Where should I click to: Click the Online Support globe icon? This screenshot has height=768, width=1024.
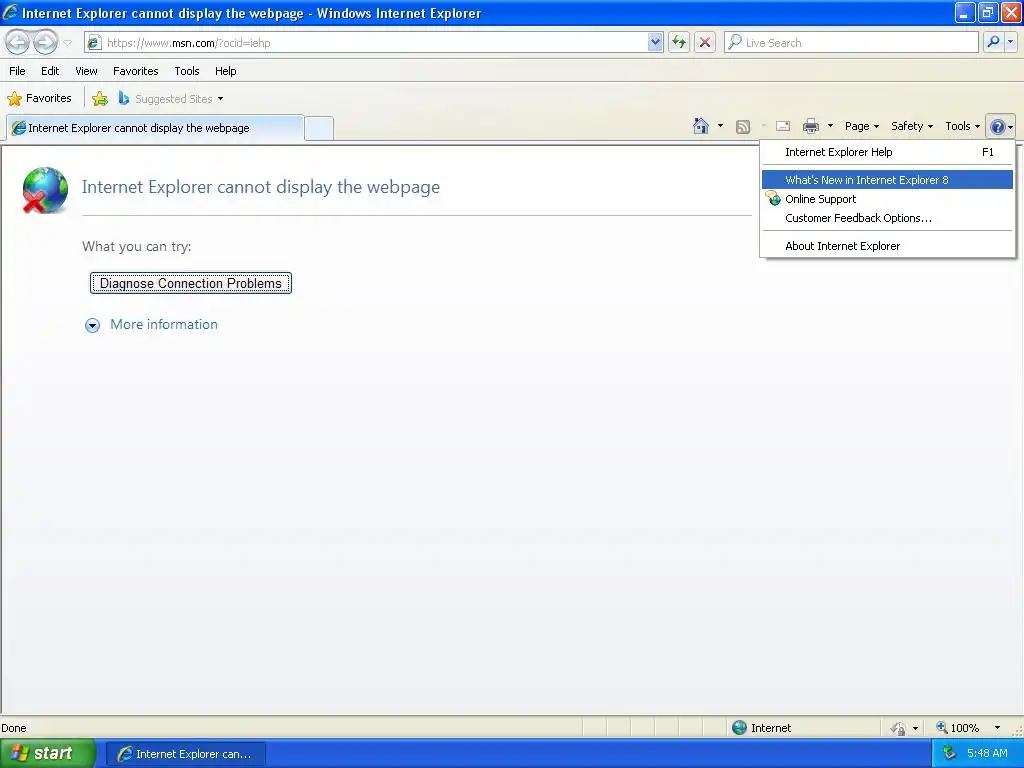click(773, 199)
